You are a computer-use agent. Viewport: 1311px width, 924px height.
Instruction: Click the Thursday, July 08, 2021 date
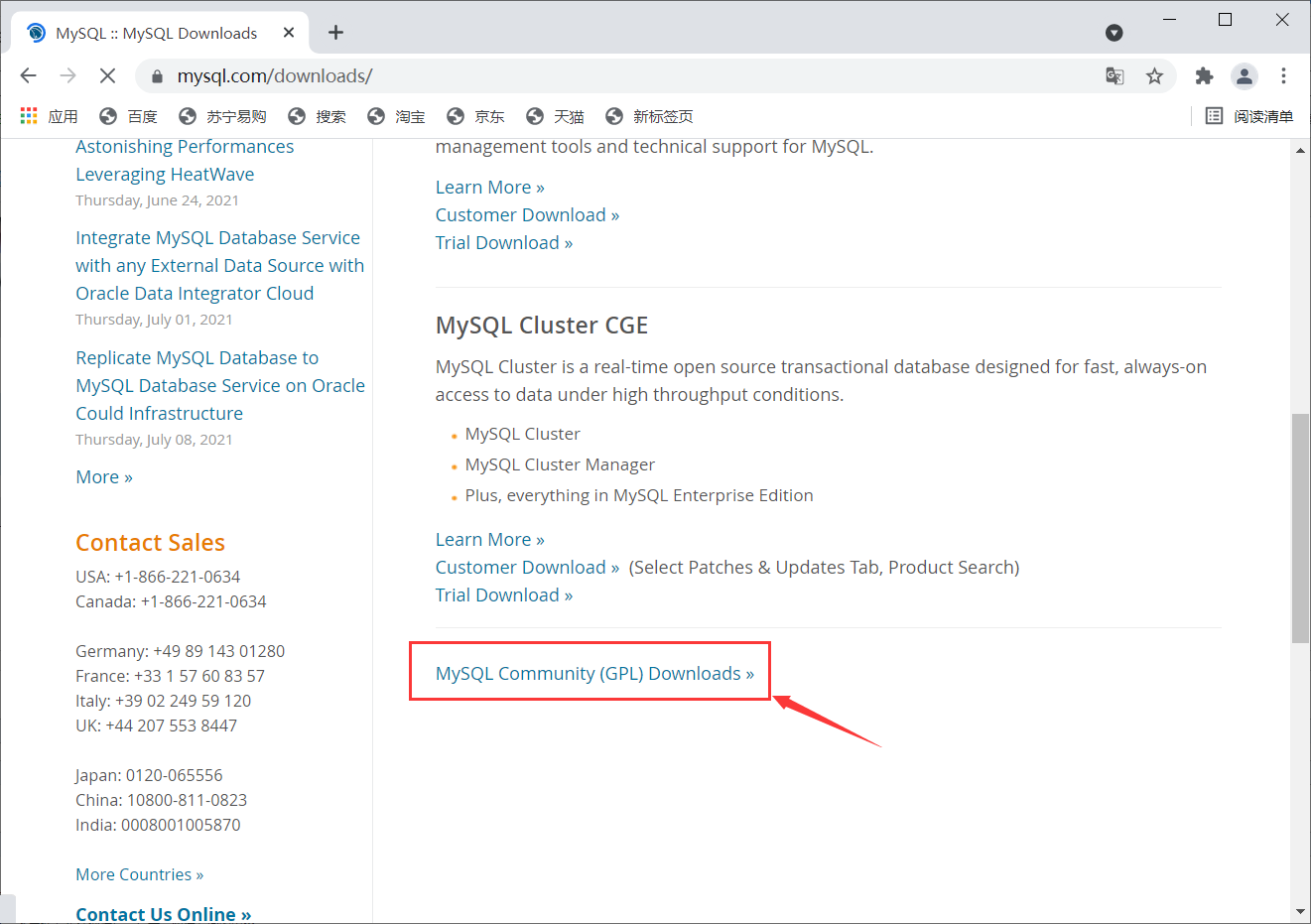[154, 440]
